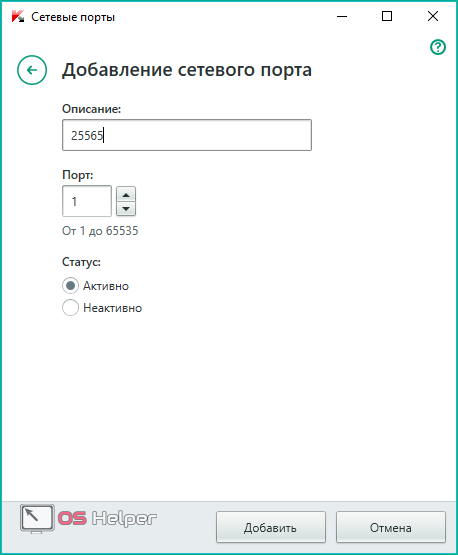Click inside the Порт number field

(x=87, y=201)
